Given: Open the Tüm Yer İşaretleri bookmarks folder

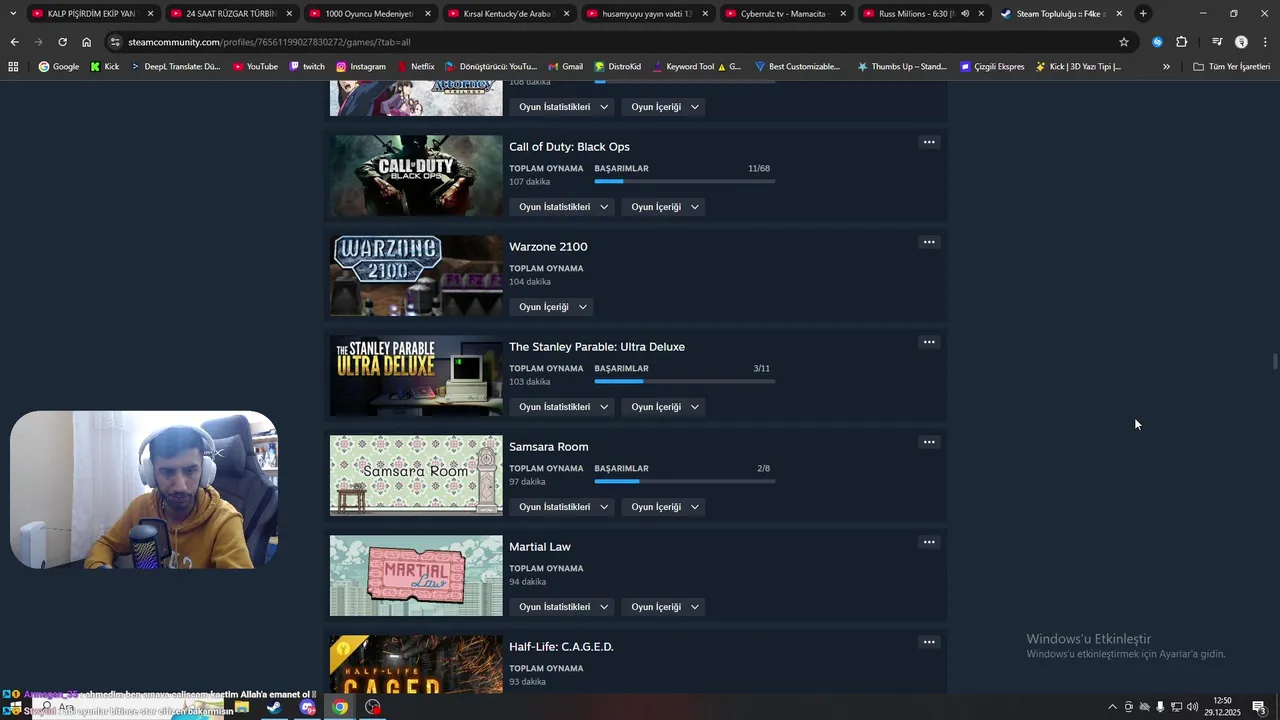Looking at the screenshot, I should tap(1232, 67).
